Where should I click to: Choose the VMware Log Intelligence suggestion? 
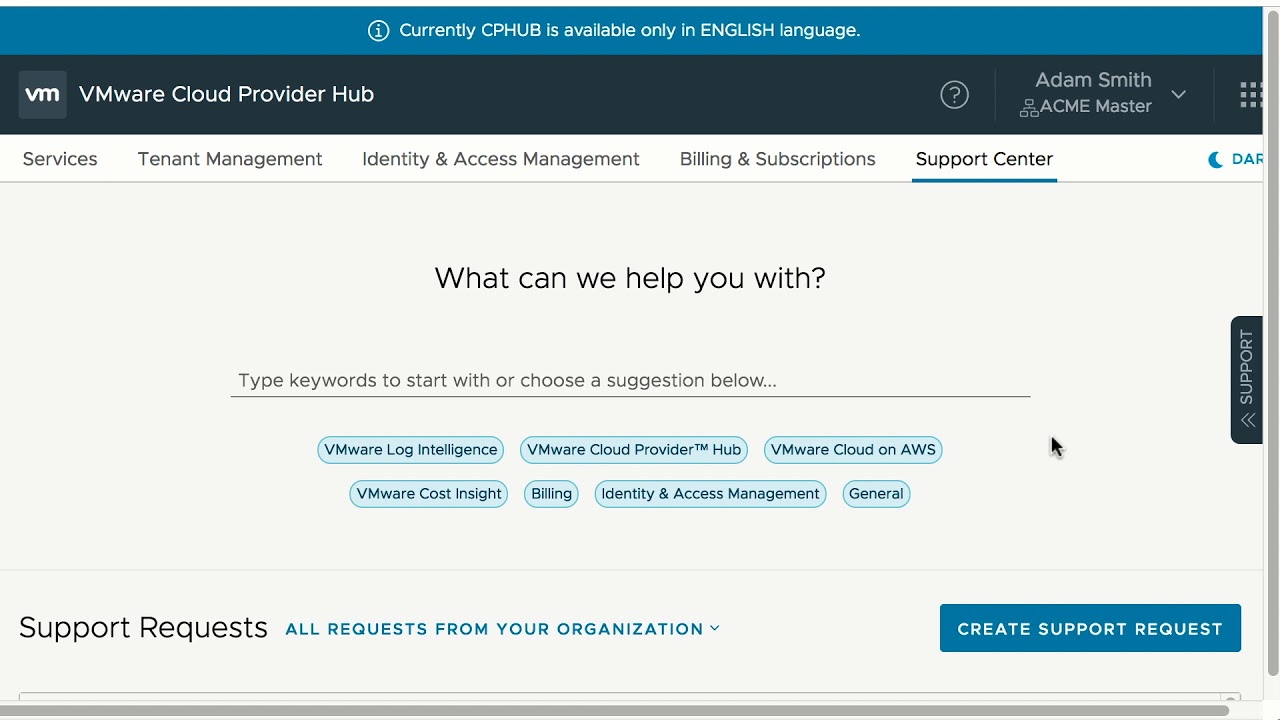point(411,450)
